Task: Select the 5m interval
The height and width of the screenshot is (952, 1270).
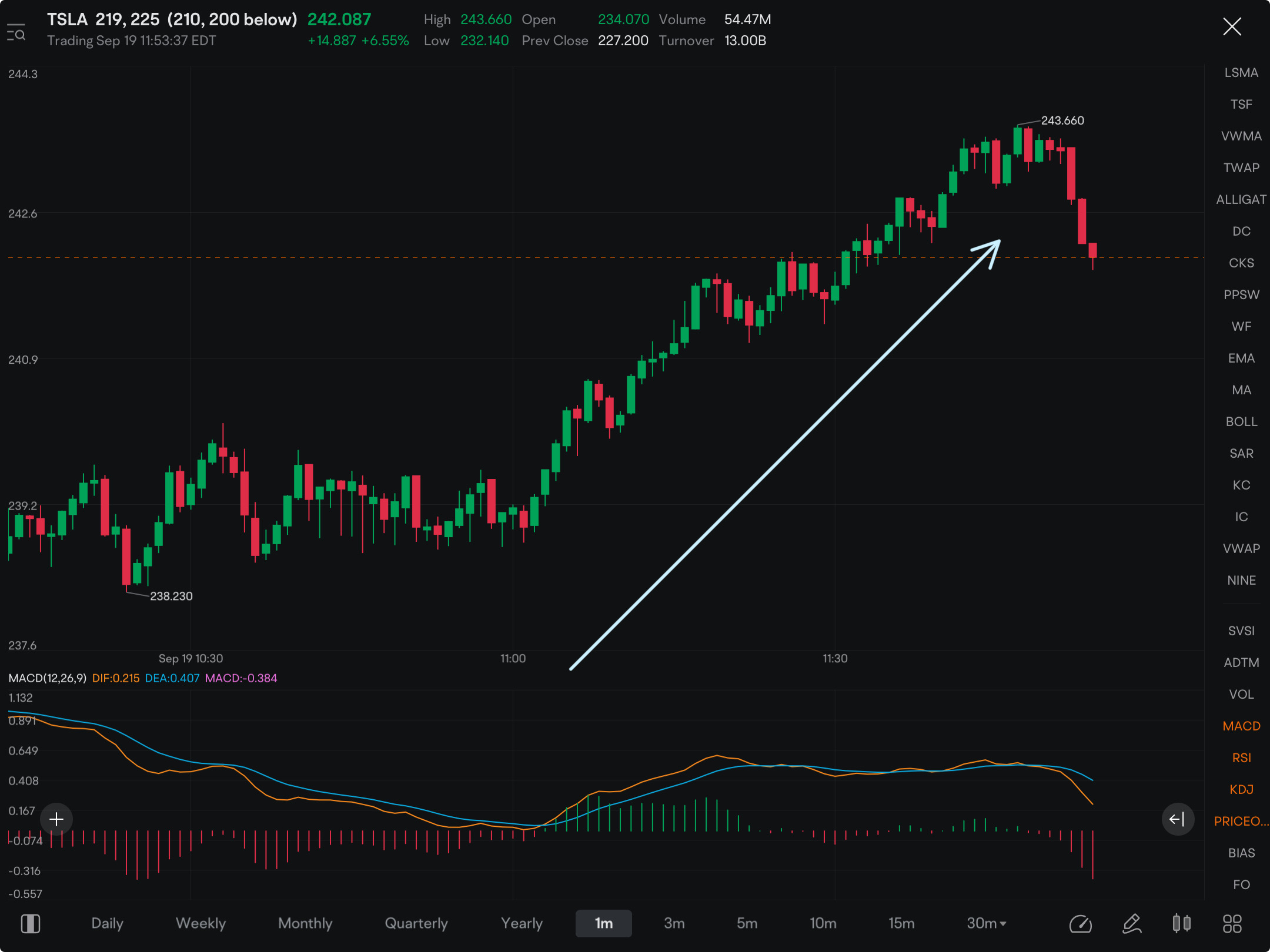Action: pyautogui.click(x=747, y=923)
